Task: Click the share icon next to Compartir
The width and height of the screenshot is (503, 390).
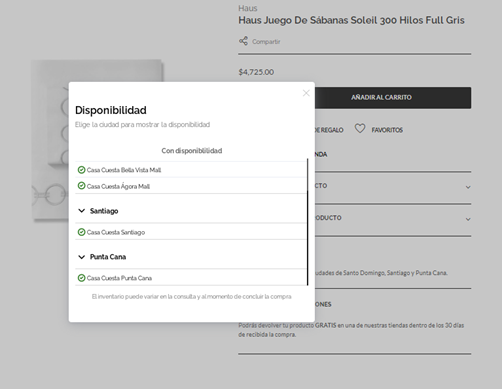Action: (x=243, y=41)
